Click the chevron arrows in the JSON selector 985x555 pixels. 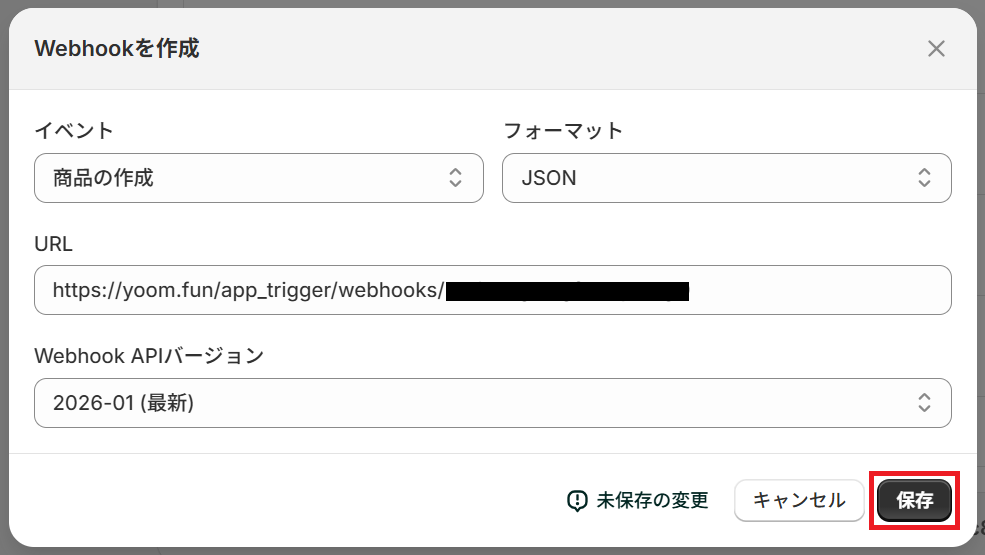click(x=923, y=178)
